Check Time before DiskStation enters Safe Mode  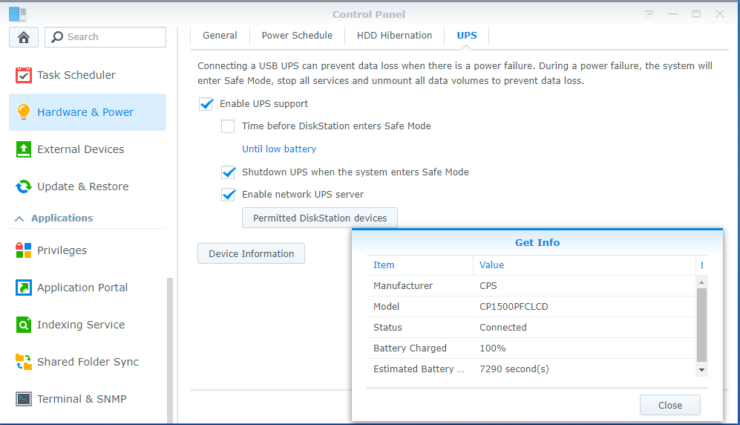click(x=228, y=126)
